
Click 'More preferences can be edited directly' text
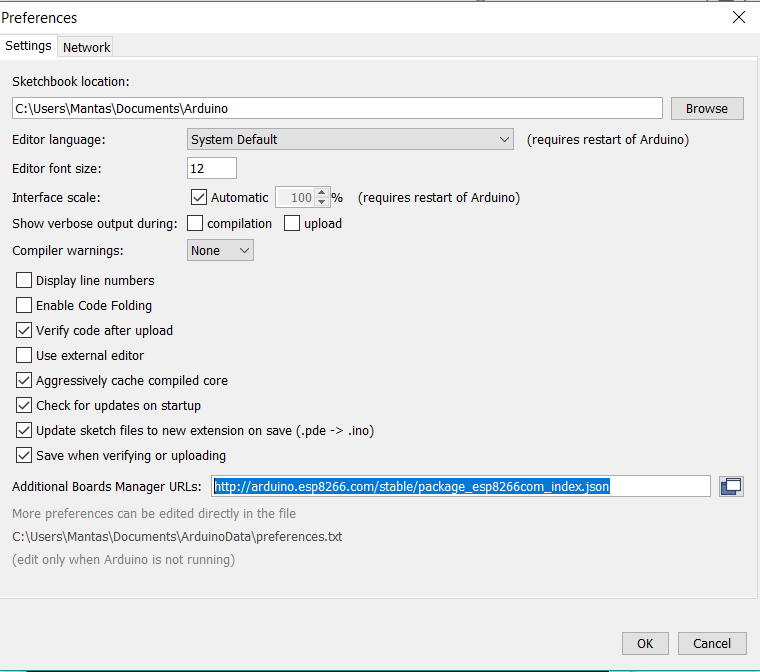(154, 513)
